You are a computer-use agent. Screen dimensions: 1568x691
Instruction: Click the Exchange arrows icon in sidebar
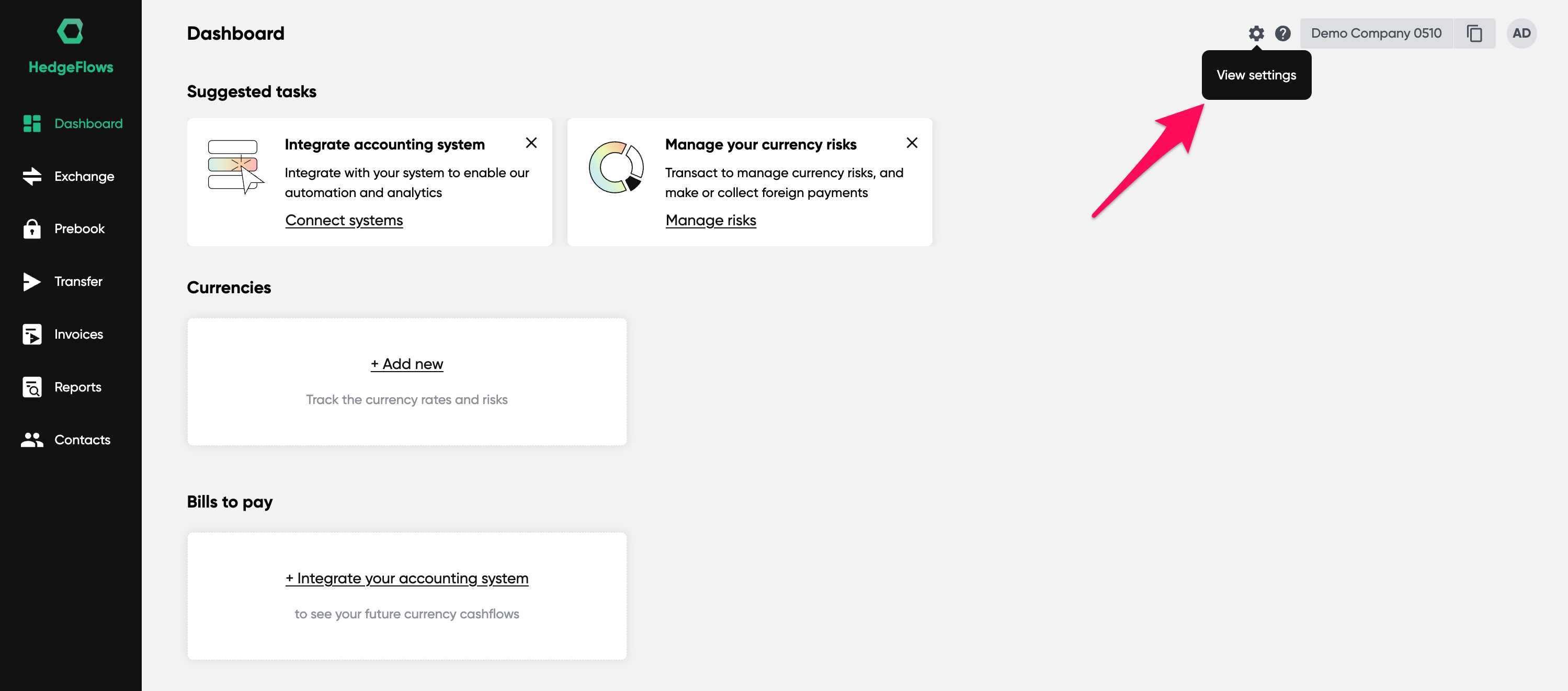pyautogui.click(x=32, y=176)
